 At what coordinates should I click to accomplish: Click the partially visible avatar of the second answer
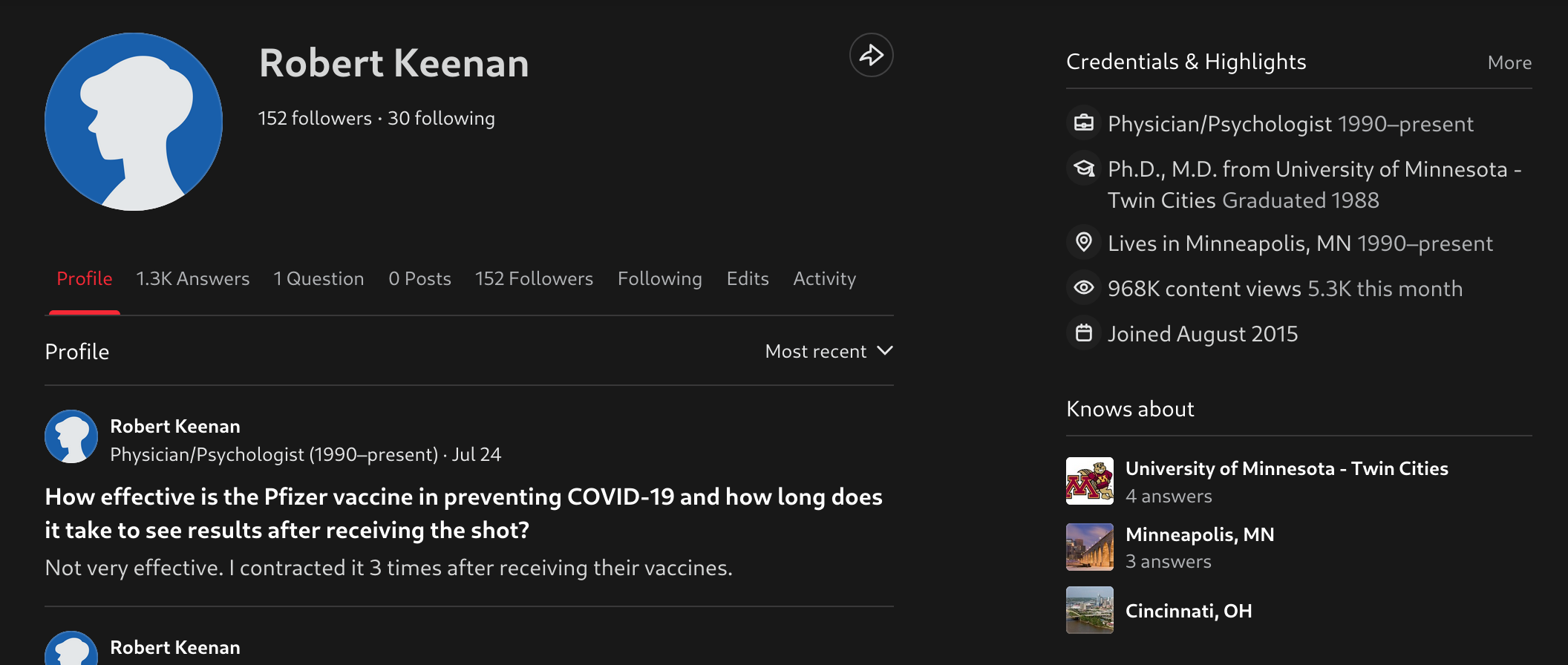(71, 649)
